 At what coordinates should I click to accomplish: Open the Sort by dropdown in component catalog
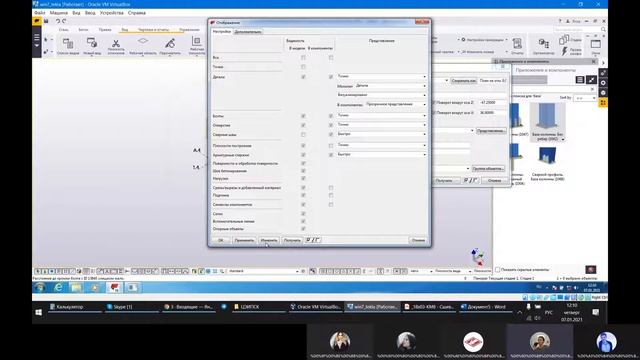pos(584,98)
